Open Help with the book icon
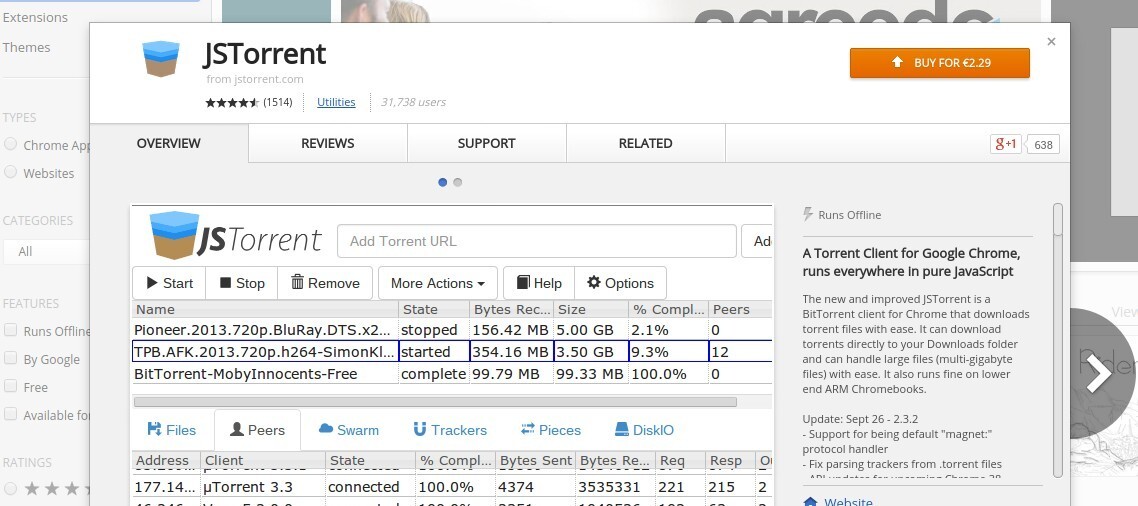 [539, 283]
